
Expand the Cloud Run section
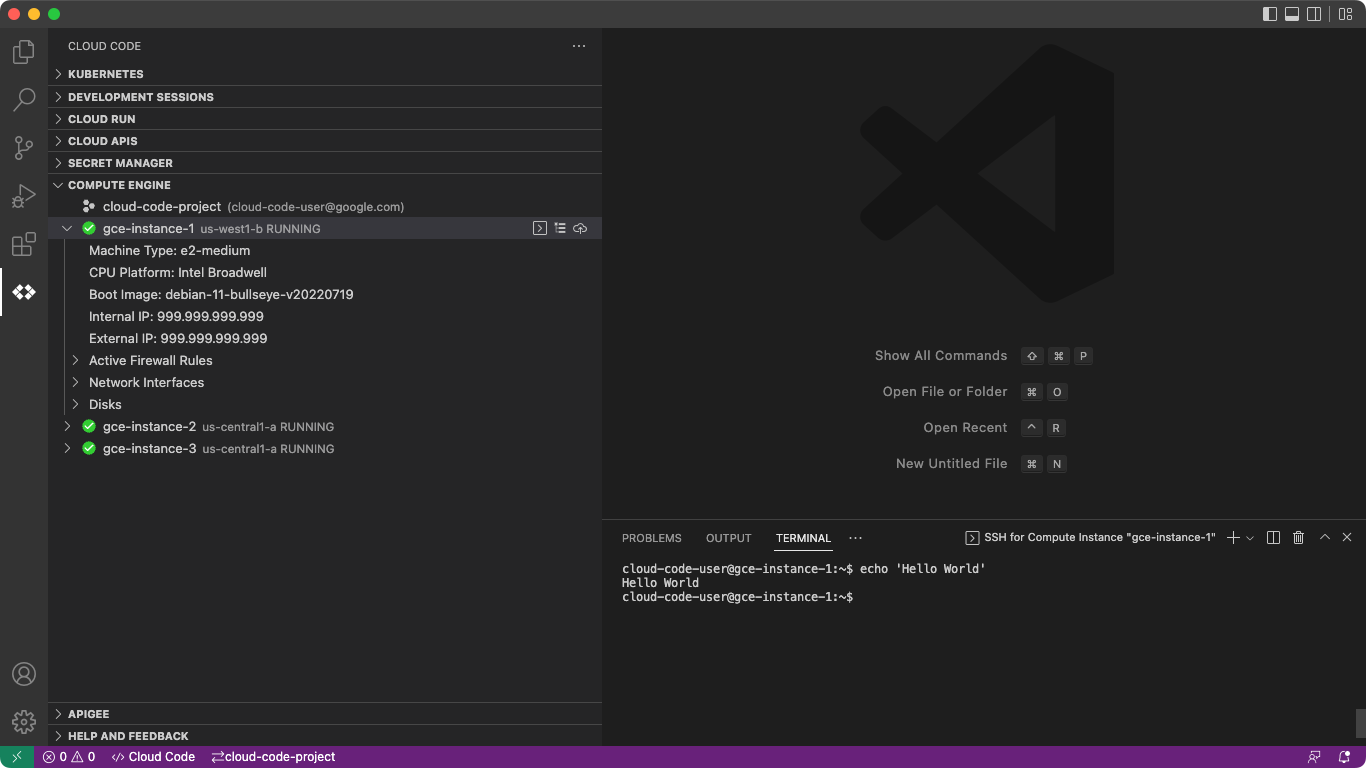coord(325,119)
